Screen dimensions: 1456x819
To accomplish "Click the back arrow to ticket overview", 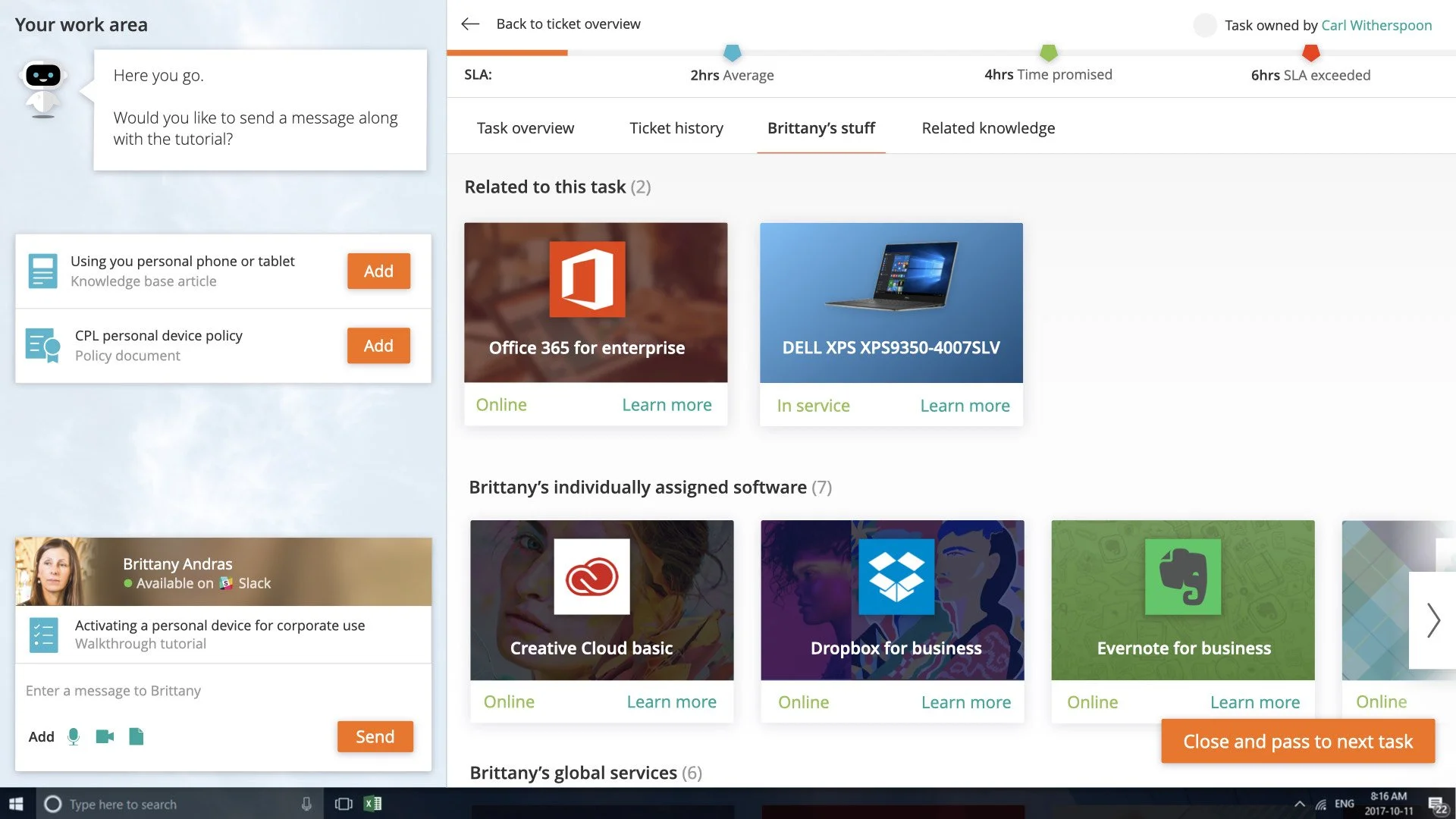I will click(x=470, y=24).
